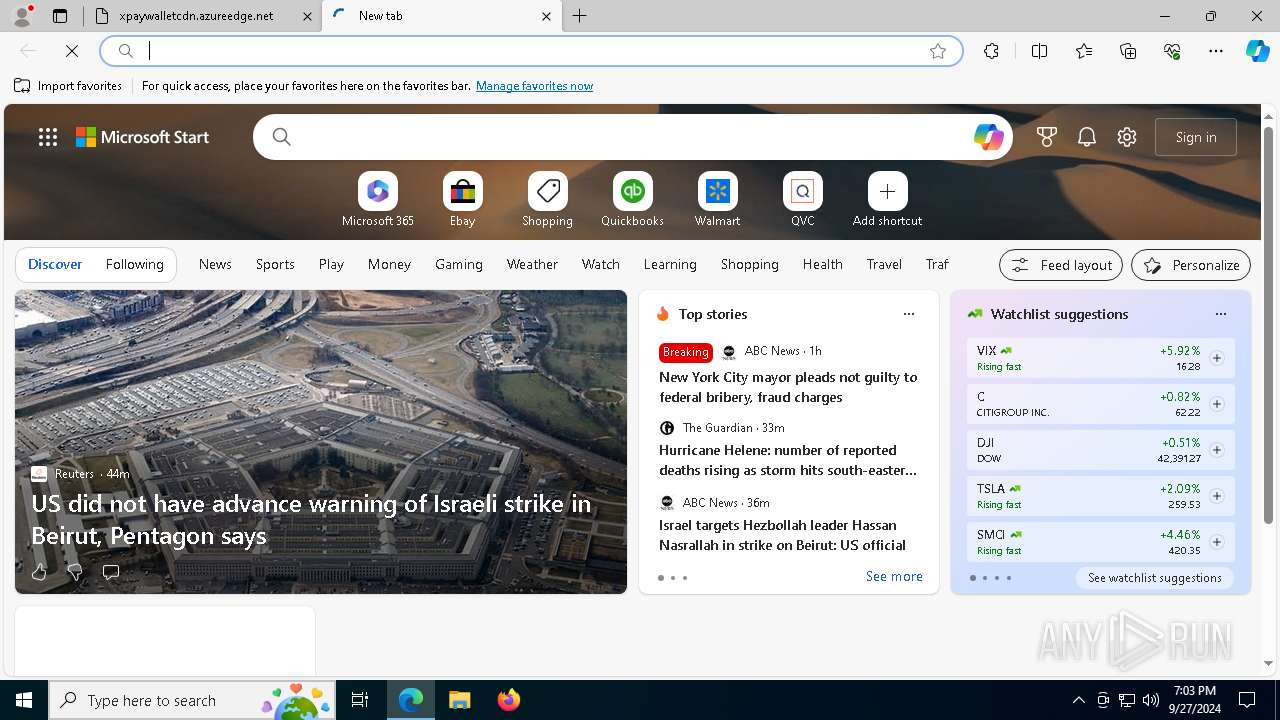Open the Tab actions menu icon
This screenshot has width=1280, height=720.
(60, 16)
